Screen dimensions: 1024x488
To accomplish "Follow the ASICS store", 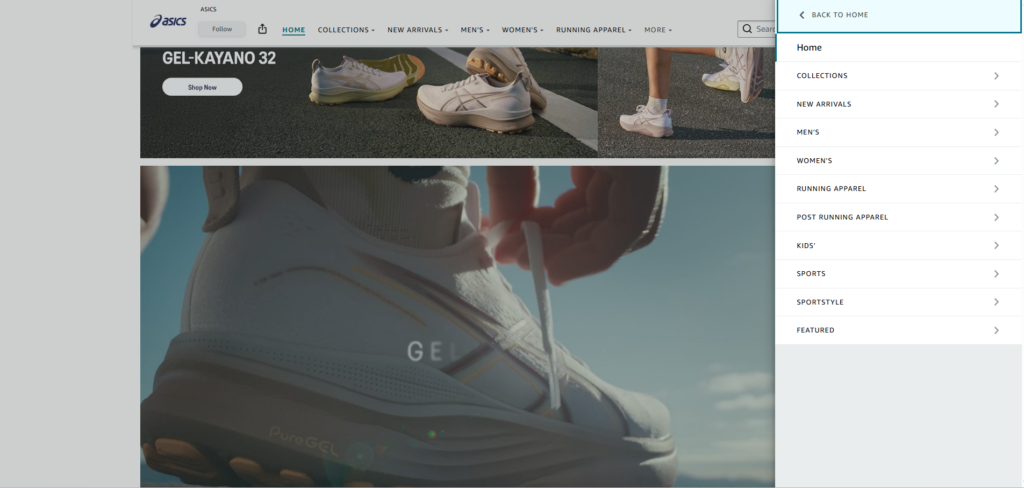I will coord(222,29).
